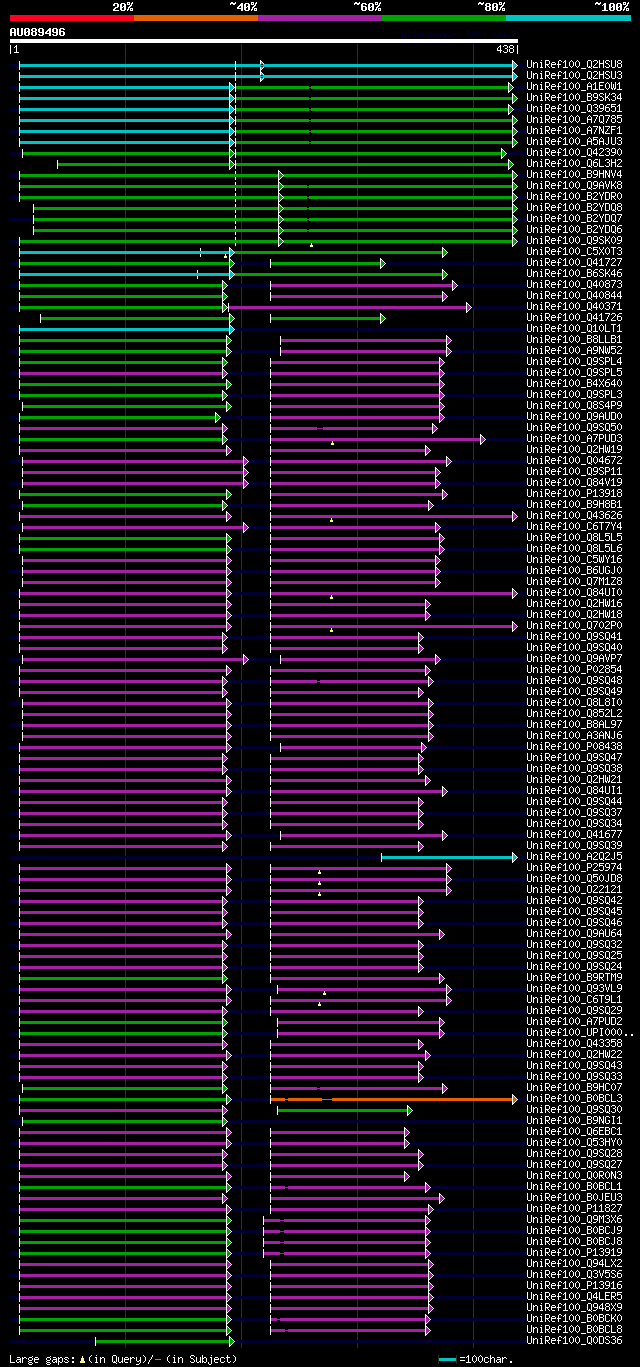Select the UniRef100_P11827 label

574,1208
